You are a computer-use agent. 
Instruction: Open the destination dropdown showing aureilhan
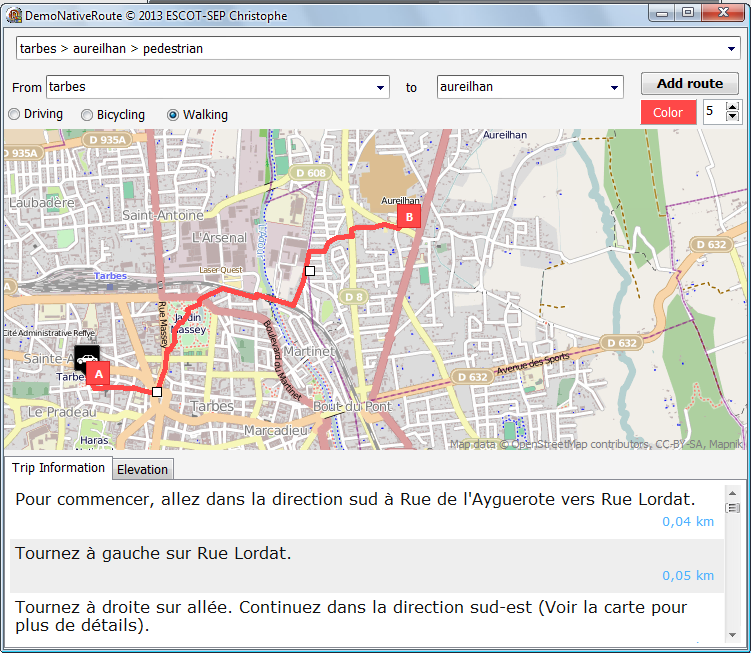[615, 88]
